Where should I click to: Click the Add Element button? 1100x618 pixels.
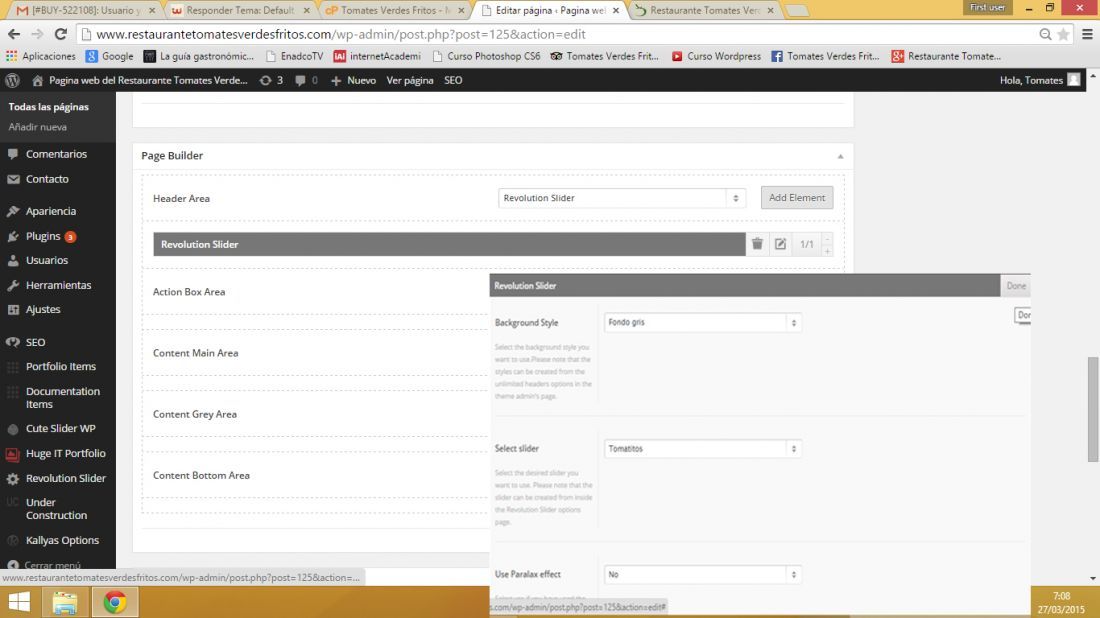coord(797,198)
